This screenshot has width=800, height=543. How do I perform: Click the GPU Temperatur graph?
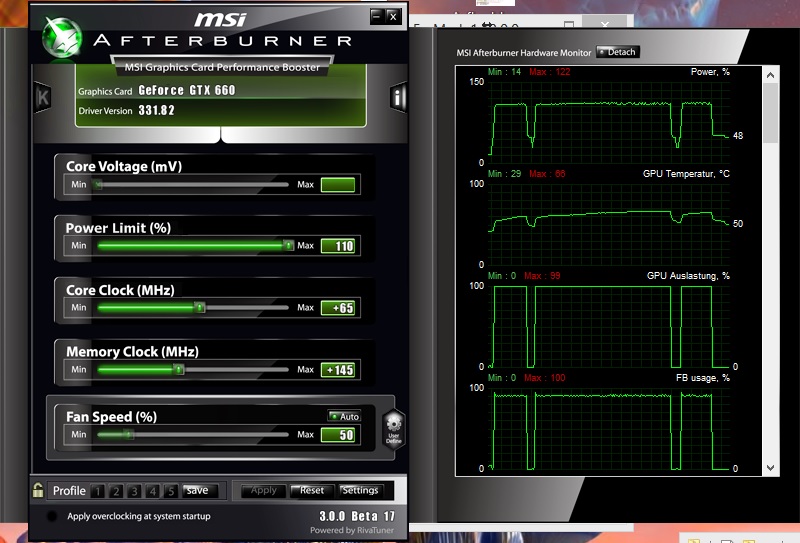[x=609, y=224]
